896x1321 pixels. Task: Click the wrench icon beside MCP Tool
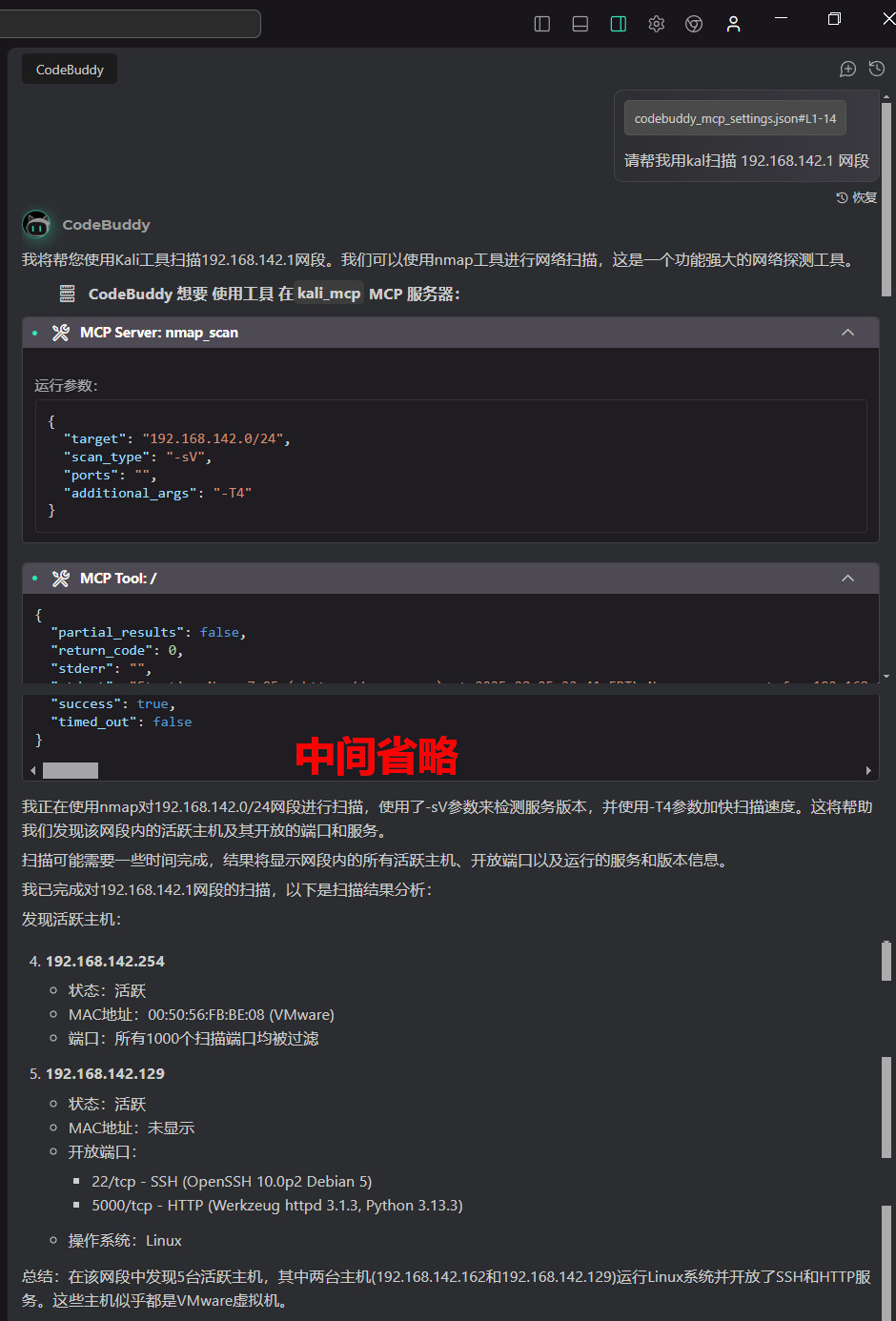[x=61, y=579]
